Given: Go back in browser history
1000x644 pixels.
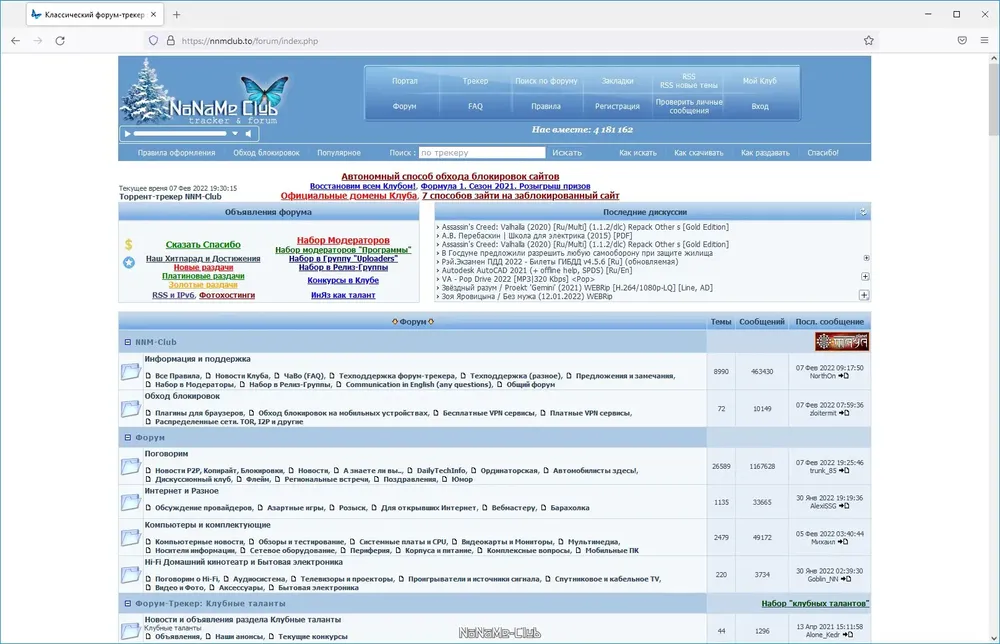Looking at the screenshot, I should tap(16, 41).
